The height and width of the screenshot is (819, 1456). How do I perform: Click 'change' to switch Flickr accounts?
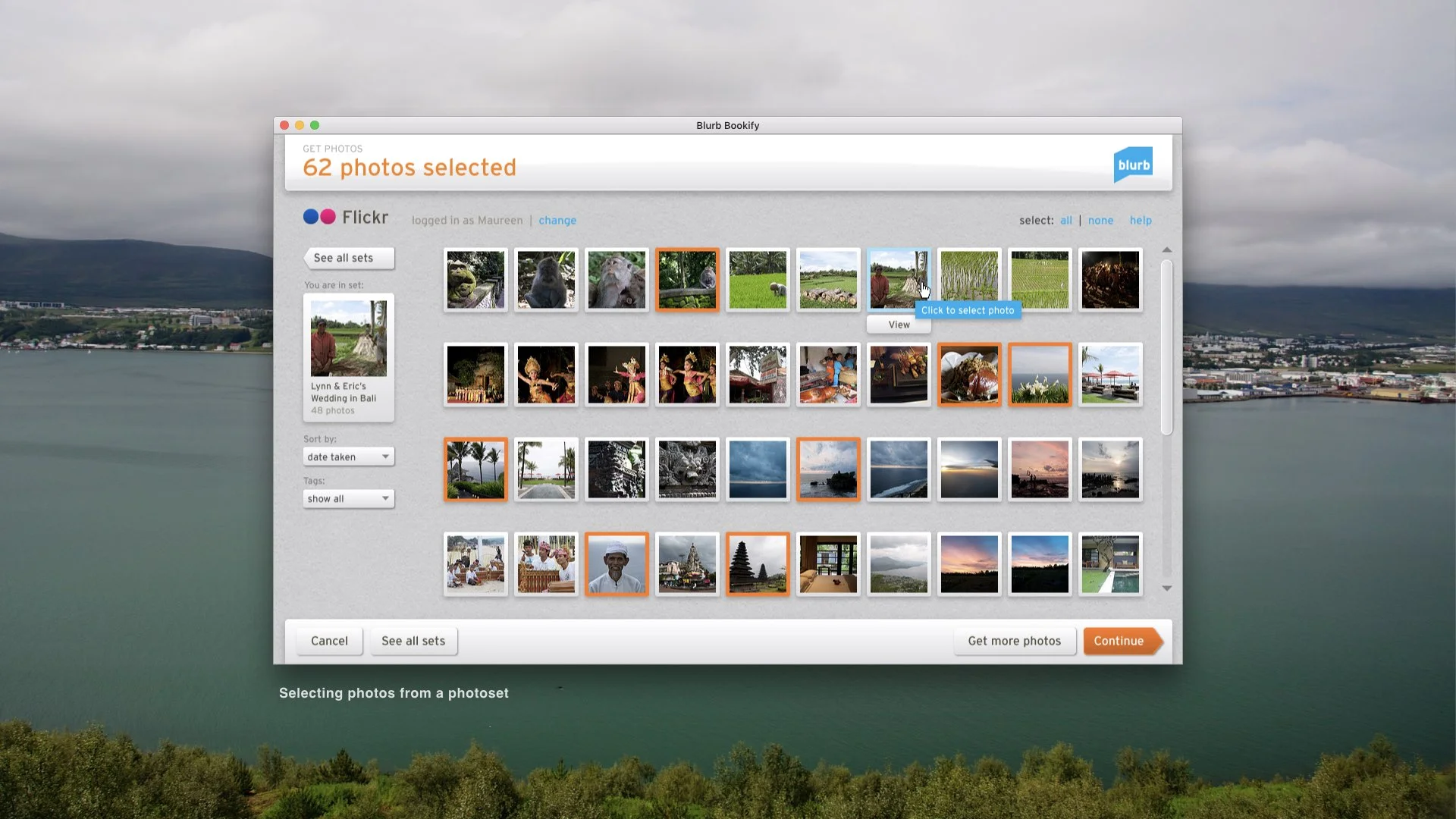[x=557, y=220]
